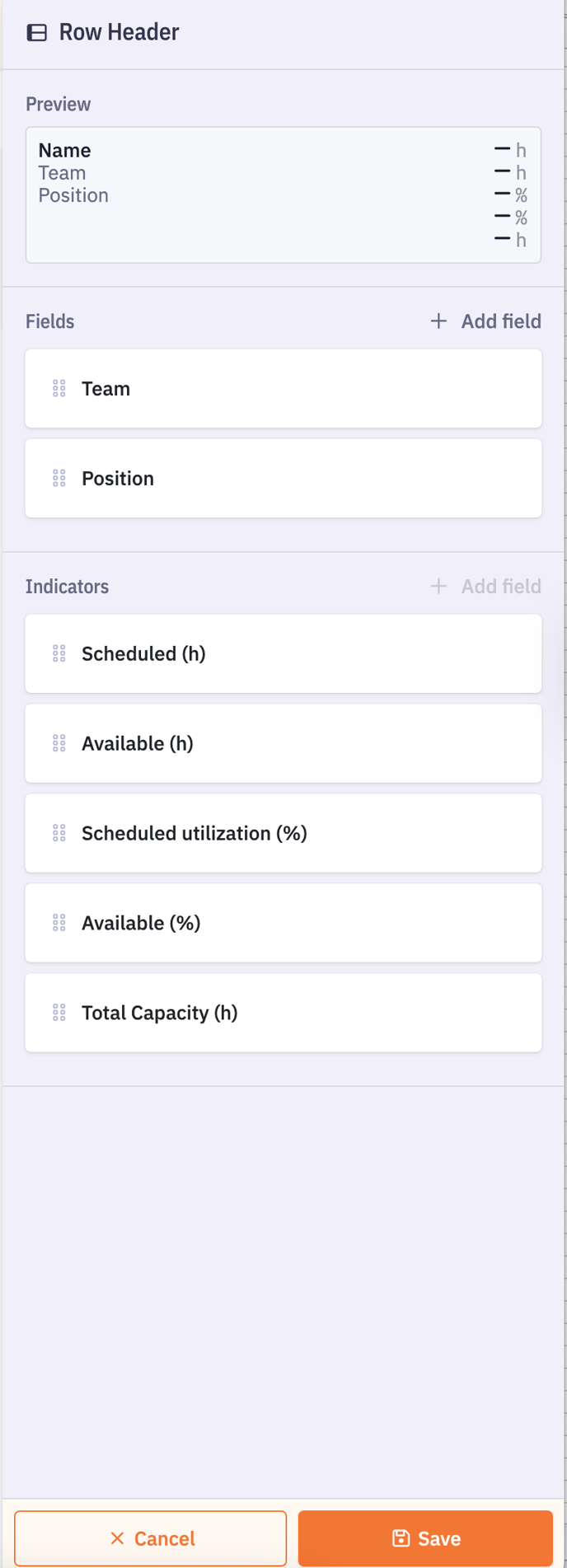This screenshot has height=1568, width=567.
Task: Click the Available (%) drag handle
Action: [59, 924]
